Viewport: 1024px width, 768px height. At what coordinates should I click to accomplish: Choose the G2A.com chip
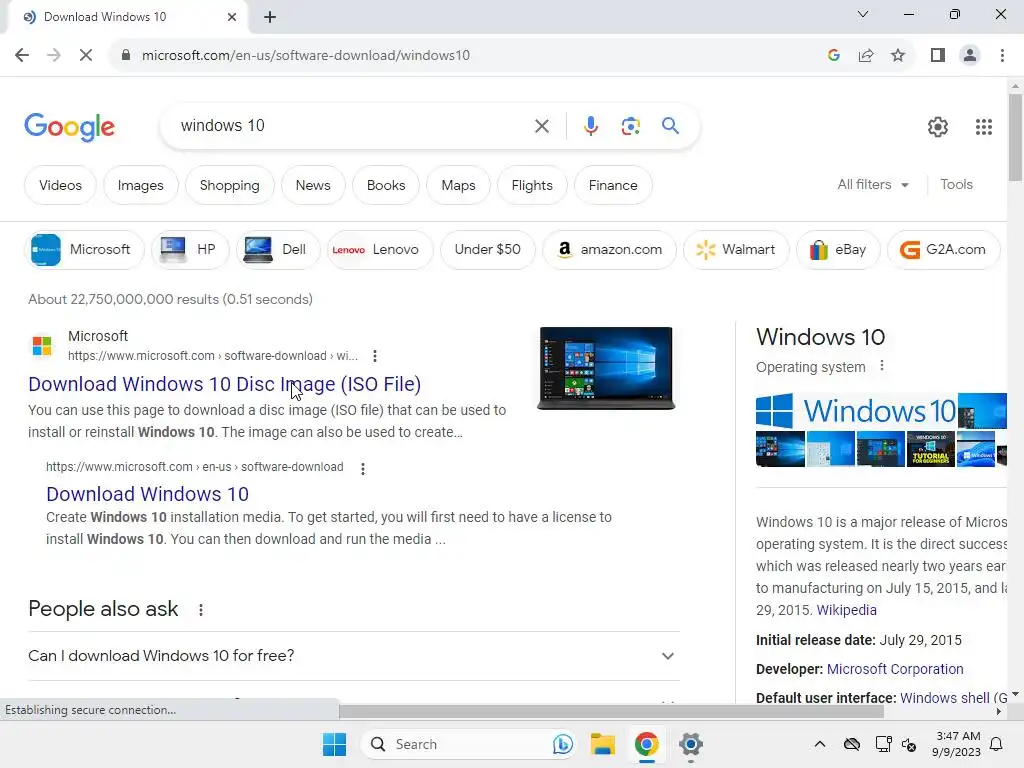click(x=944, y=249)
